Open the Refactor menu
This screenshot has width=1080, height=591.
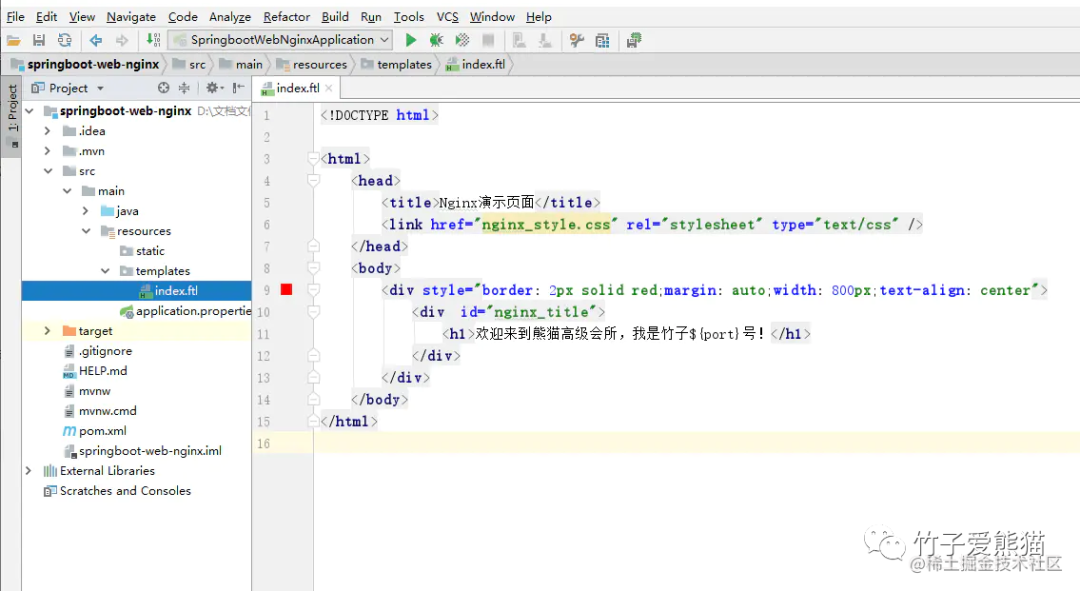pyautogui.click(x=286, y=16)
